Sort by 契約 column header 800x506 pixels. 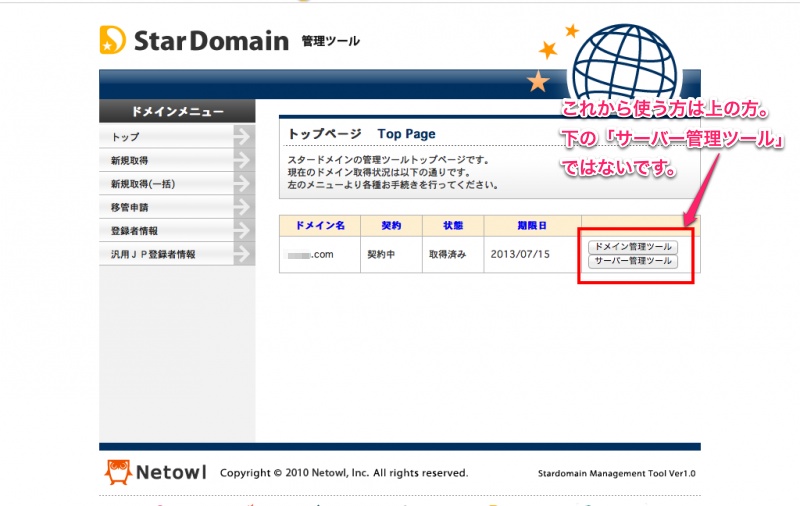[x=391, y=225]
